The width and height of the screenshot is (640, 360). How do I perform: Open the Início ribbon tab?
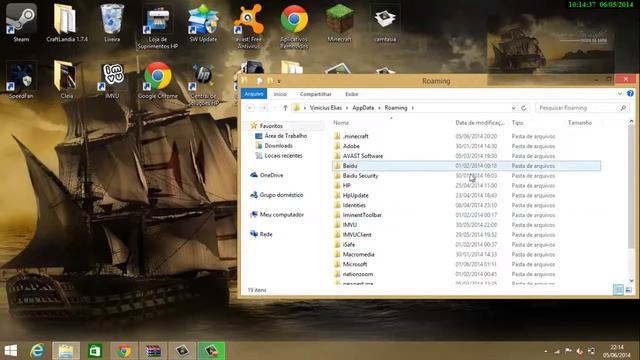[280, 94]
